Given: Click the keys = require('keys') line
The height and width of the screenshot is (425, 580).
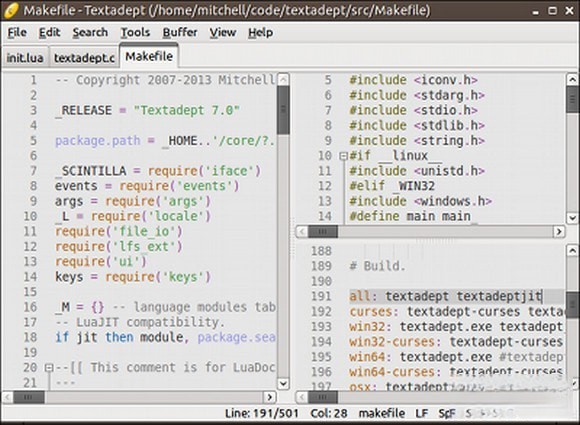Looking at the screenshot, I should [x=133, y=277].
